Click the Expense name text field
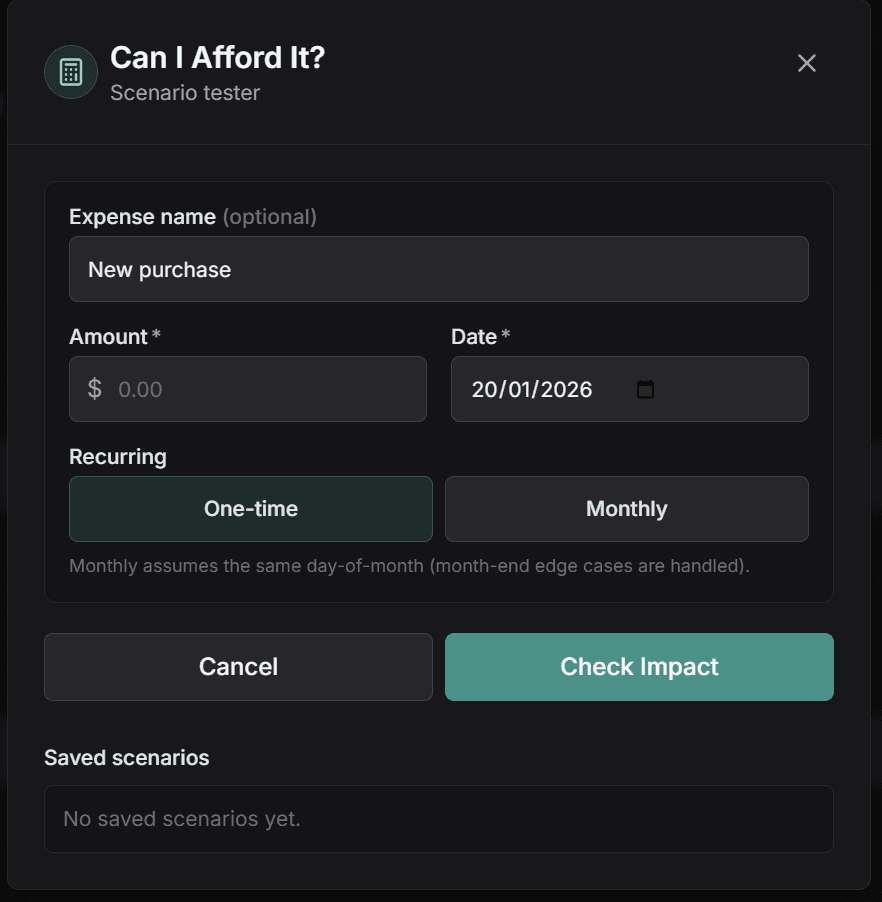The image size is (882, 902). tap(438, 269)
